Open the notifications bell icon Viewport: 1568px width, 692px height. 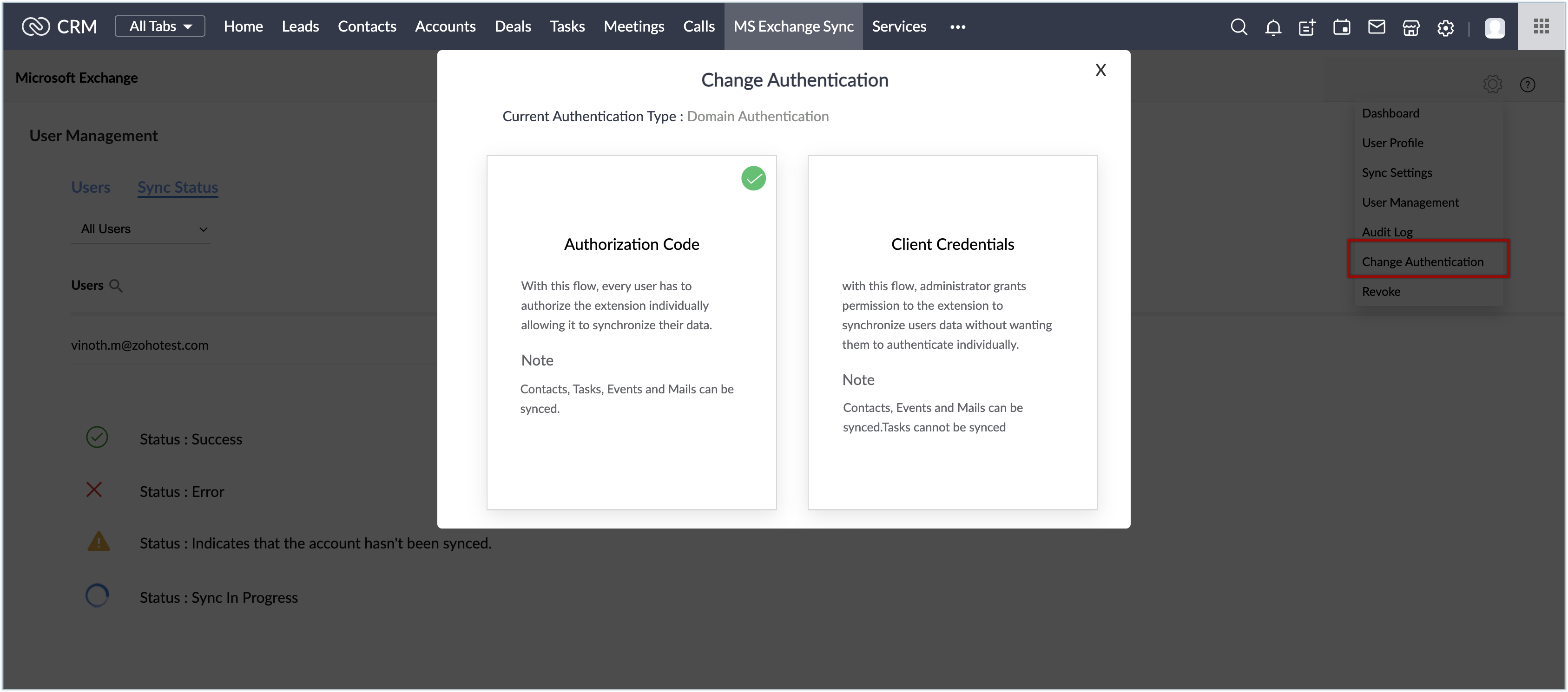click(x=1273, y=27)
